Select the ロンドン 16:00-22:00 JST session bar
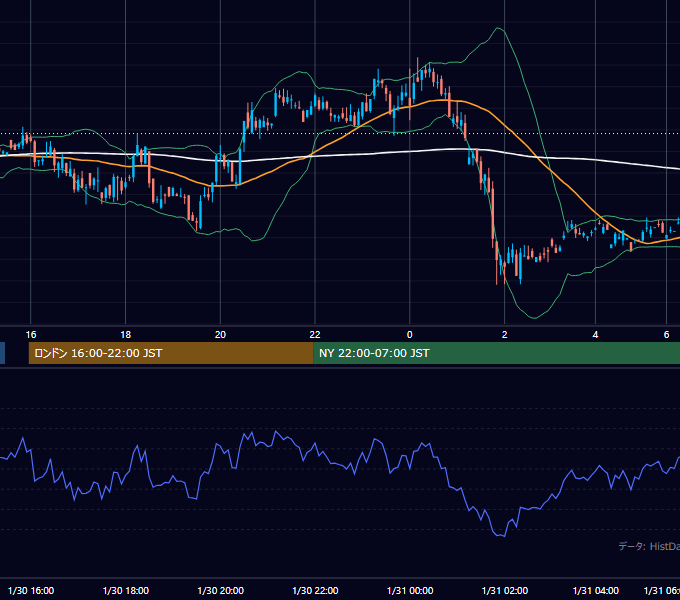This screenshot has width=680, height=600. click(x=171, y=353)
